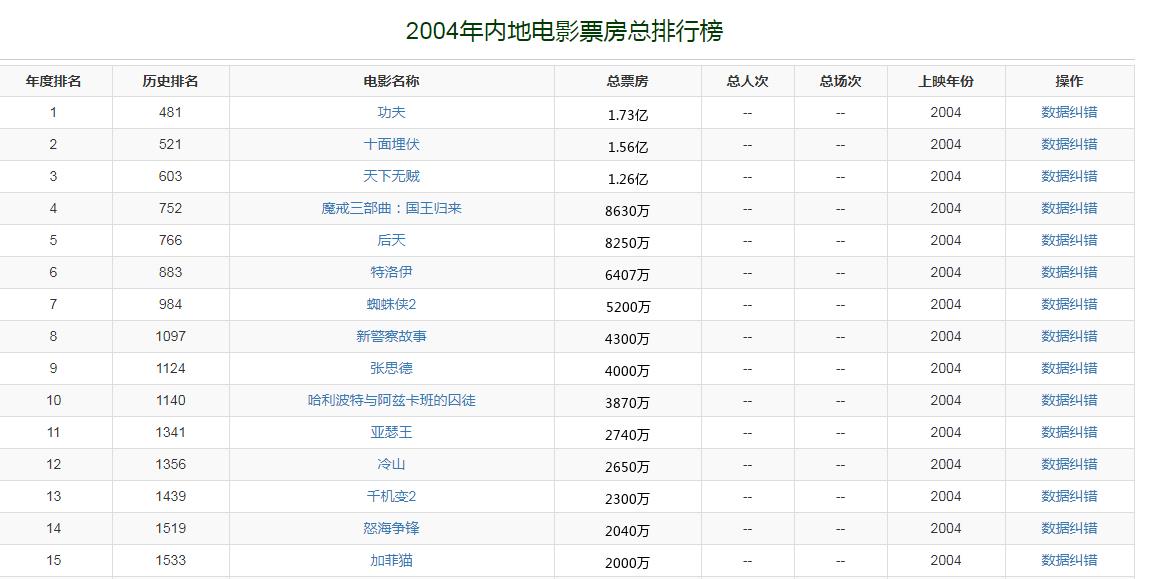
Task: Click 数据纠错 in the 冷山 row
Action: click(x=1069, y=464)
